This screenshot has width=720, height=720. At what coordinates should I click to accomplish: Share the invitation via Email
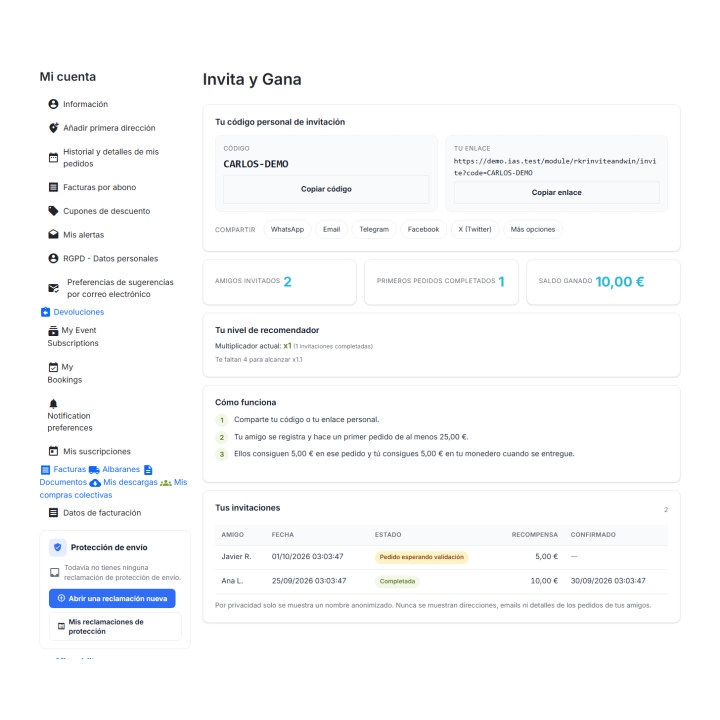pyautogui.click(x=332, y=229)
